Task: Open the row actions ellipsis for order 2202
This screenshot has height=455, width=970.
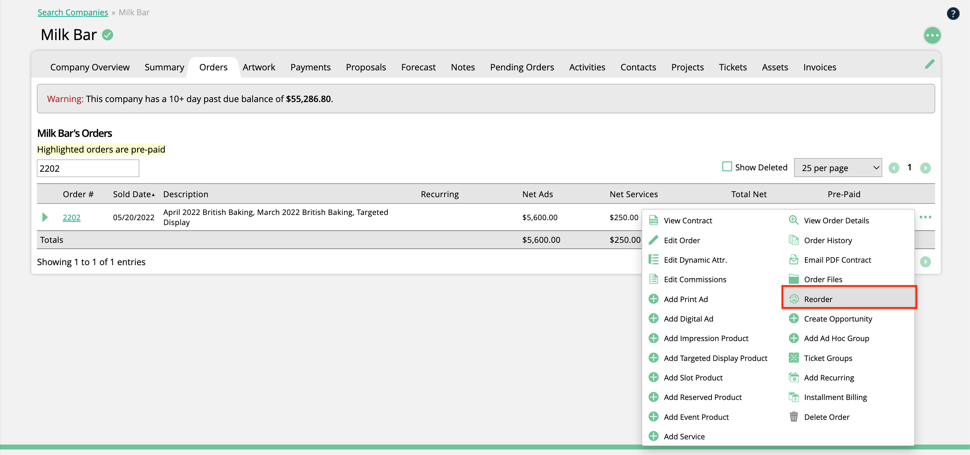Action: click(925, 217)
